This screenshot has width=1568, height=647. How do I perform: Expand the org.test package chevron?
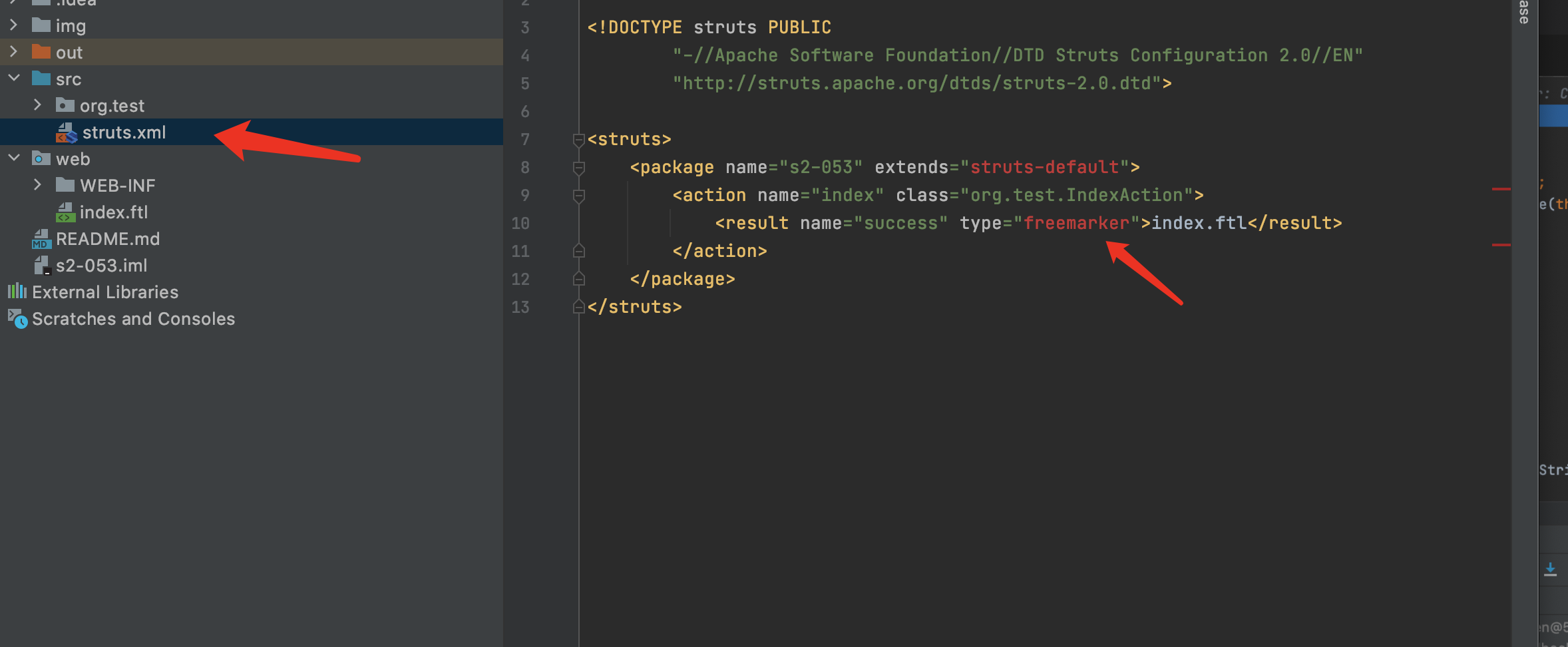coord(37,105)
